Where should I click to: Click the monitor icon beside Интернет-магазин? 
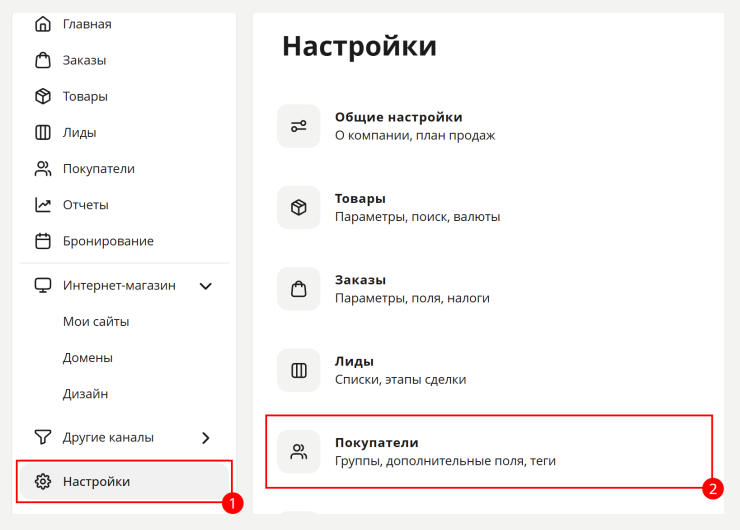point(43,286)
